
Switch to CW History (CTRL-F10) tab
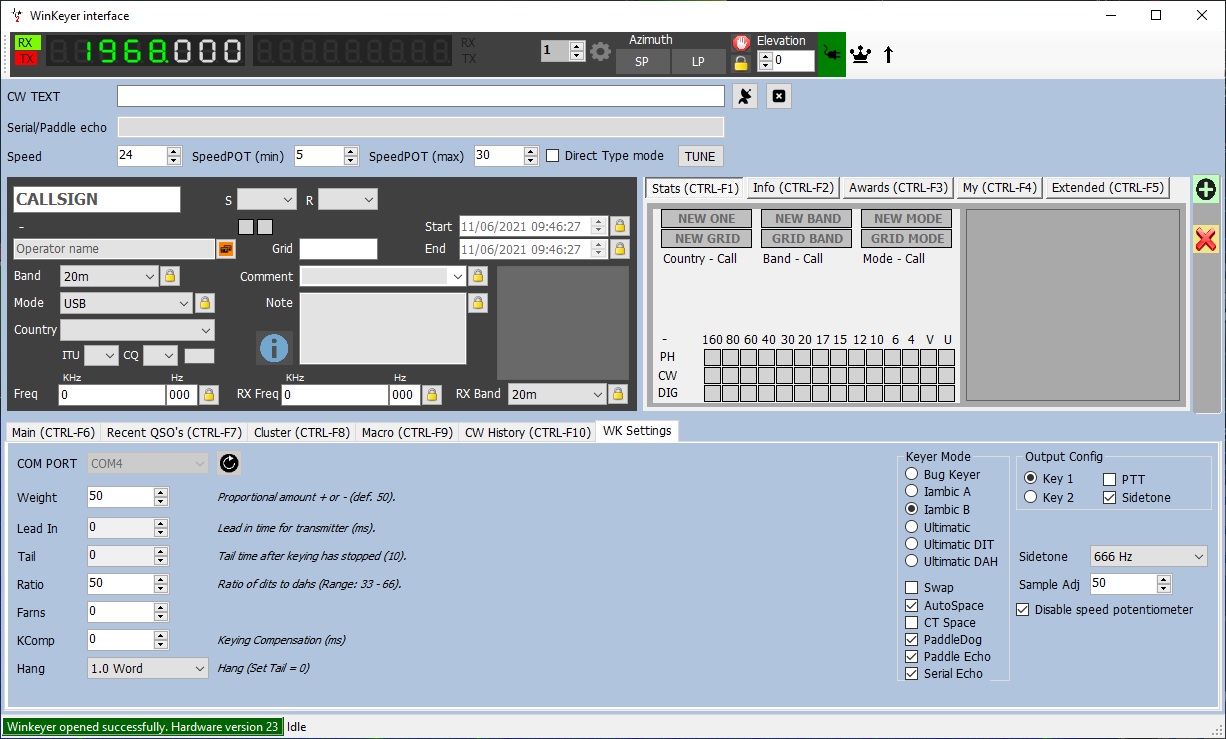coord(527,433)
